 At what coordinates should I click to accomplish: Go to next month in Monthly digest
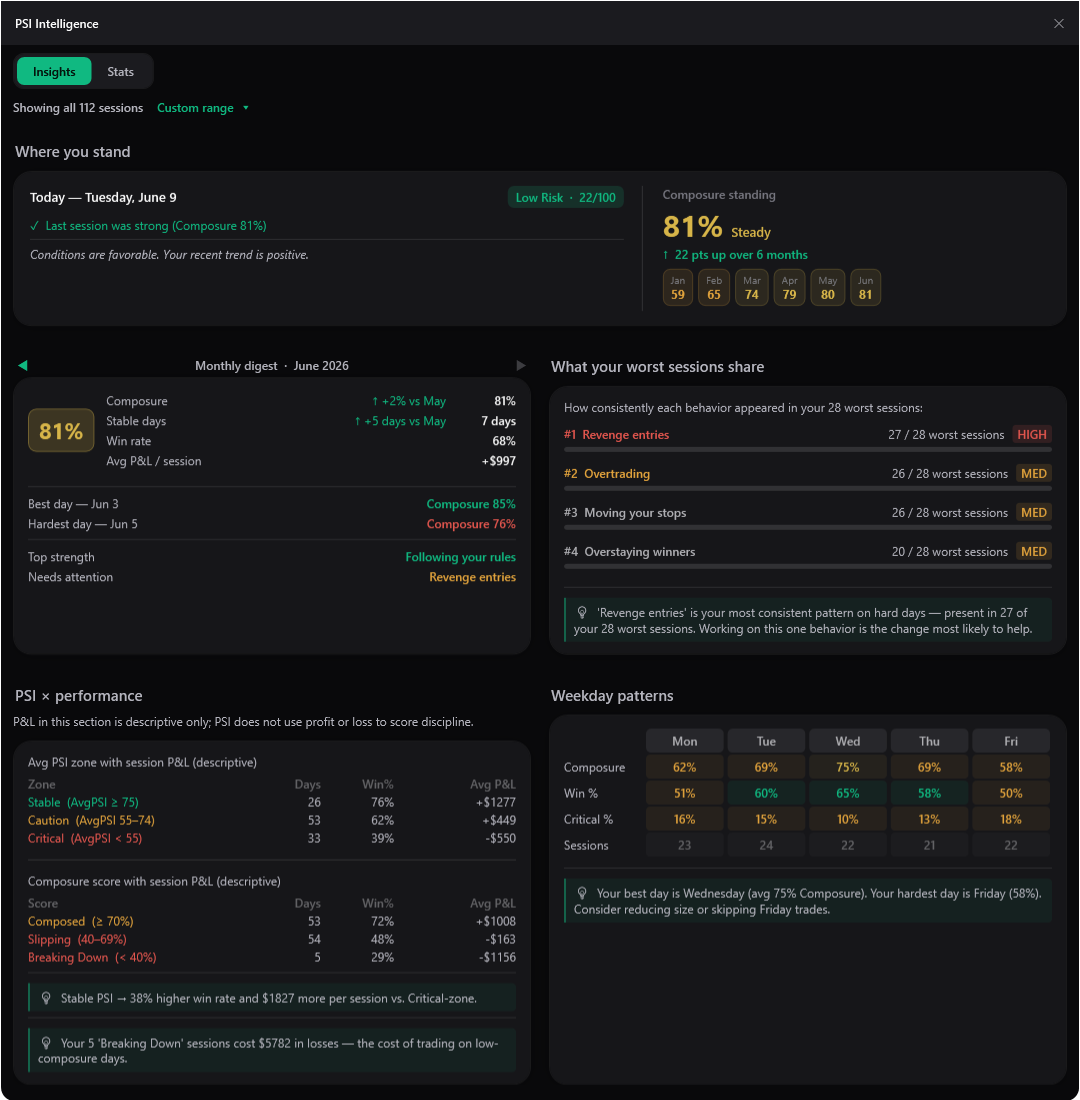[520, 365]
